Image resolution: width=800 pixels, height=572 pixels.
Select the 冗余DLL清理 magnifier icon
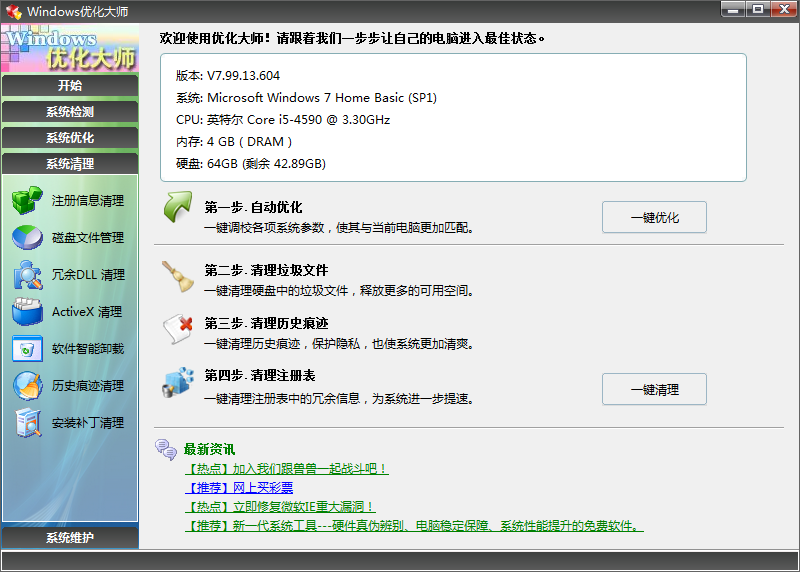coord(27,274)
